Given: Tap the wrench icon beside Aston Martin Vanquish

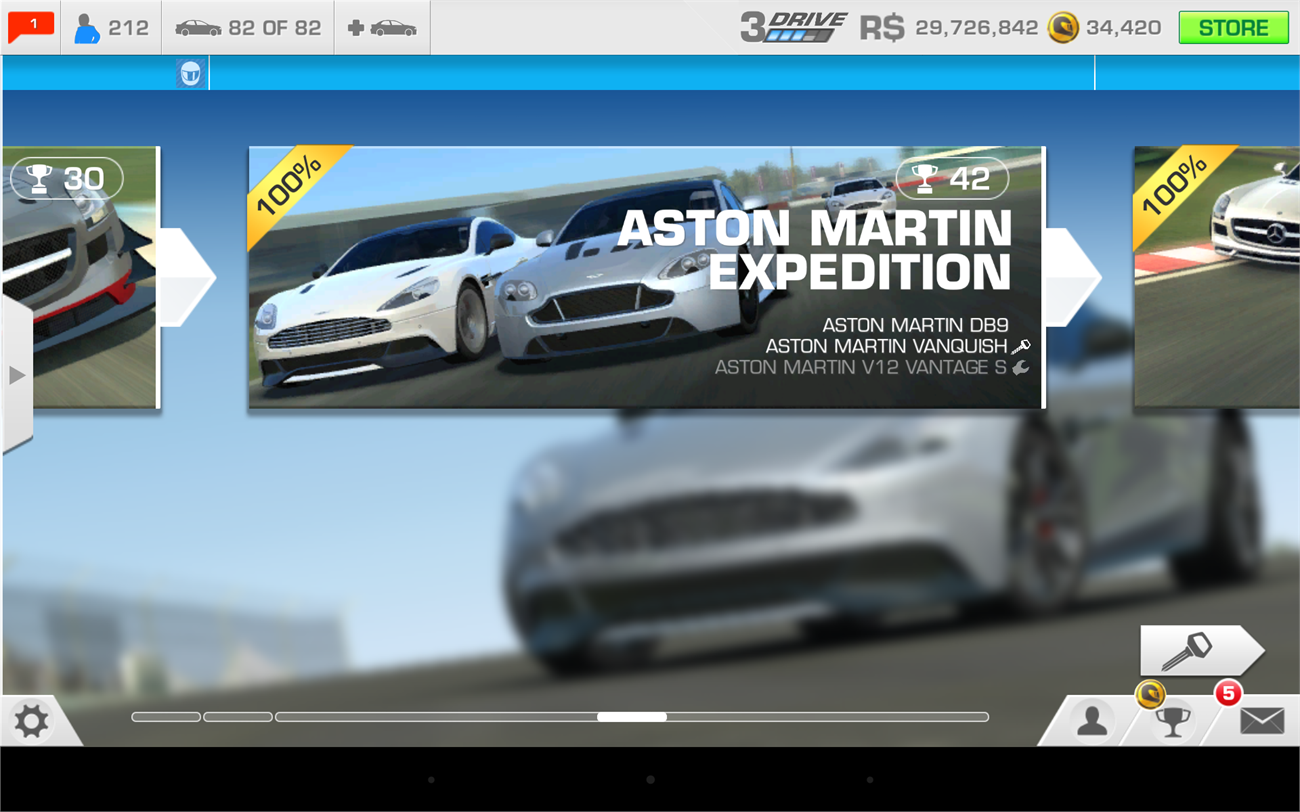Looking at the screenshot, I should 1021,346.
